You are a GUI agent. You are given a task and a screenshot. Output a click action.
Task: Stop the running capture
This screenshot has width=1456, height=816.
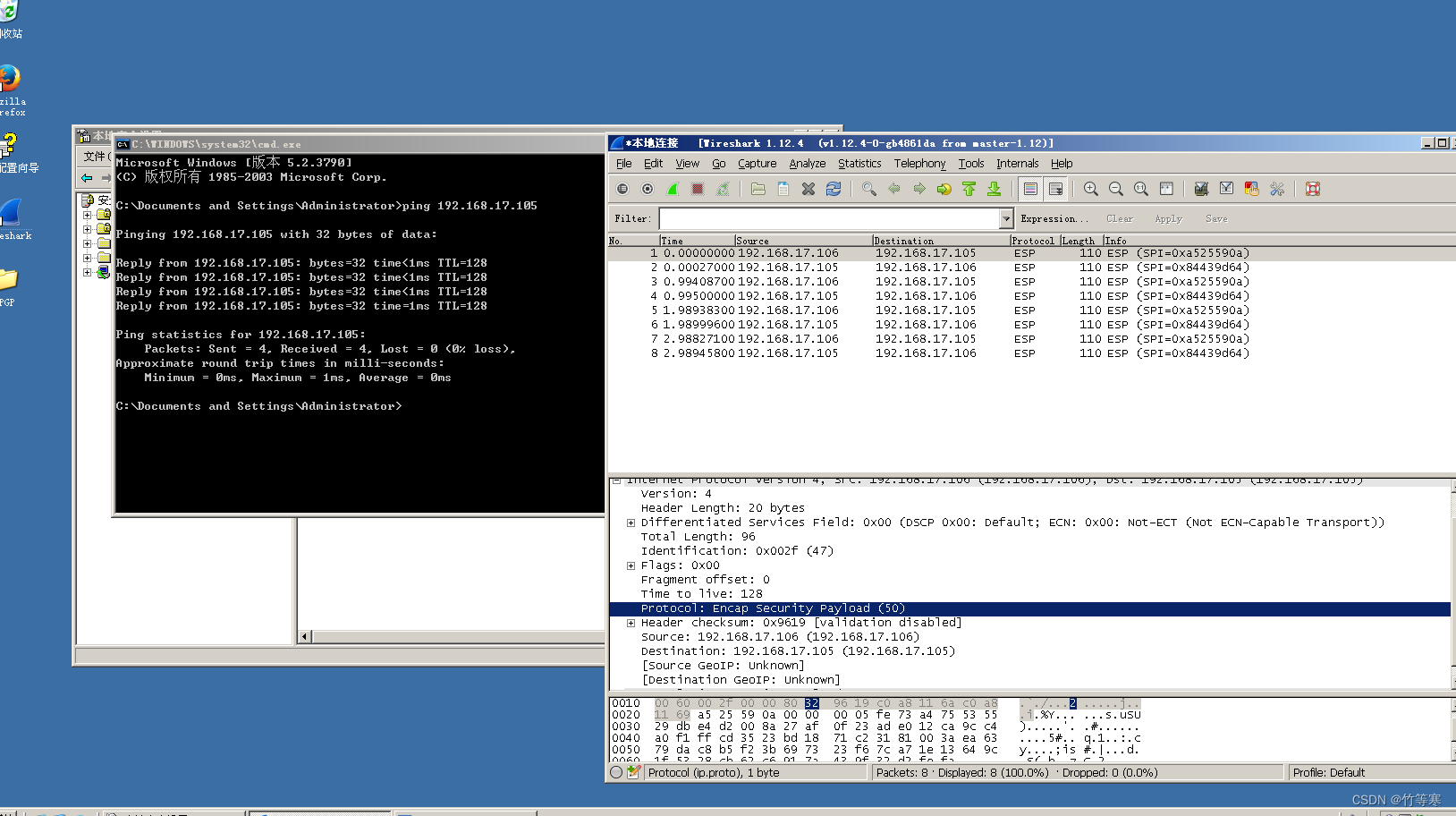698,189
